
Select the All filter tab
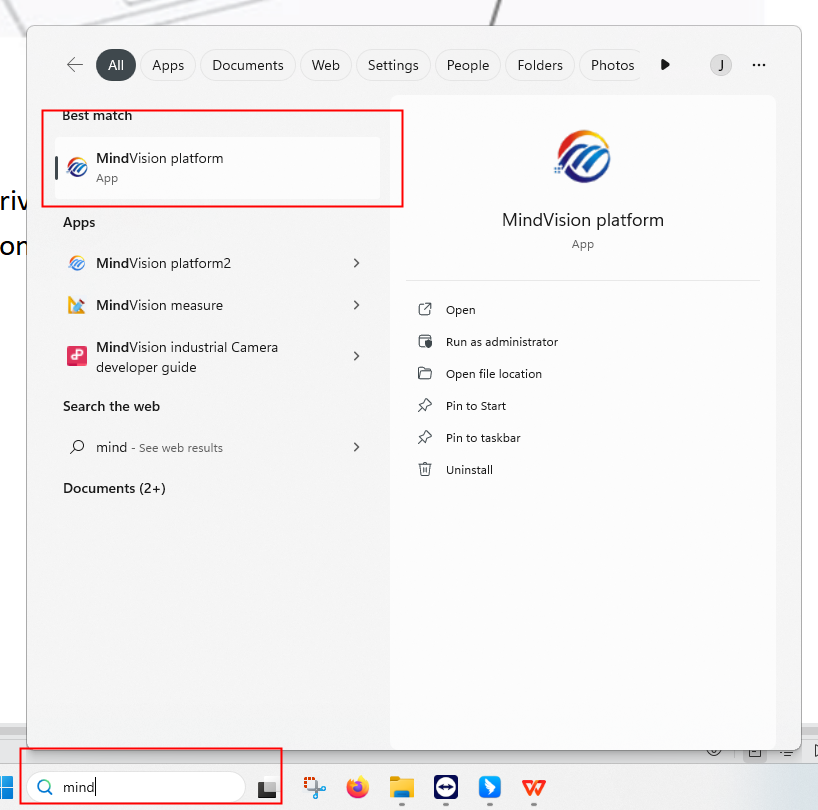[116, 65]
